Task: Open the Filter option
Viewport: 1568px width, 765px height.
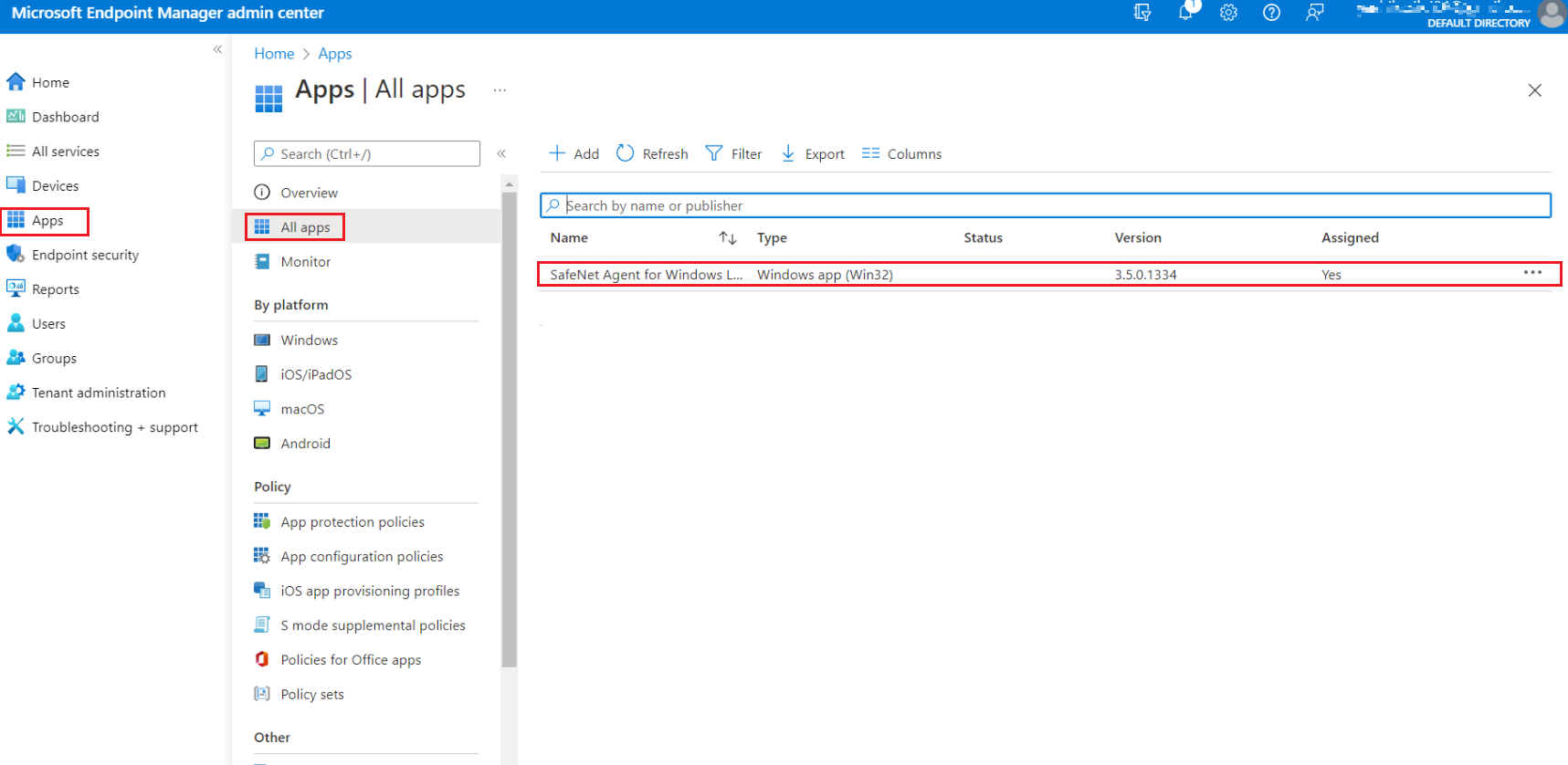Action: tap(733, 153)
